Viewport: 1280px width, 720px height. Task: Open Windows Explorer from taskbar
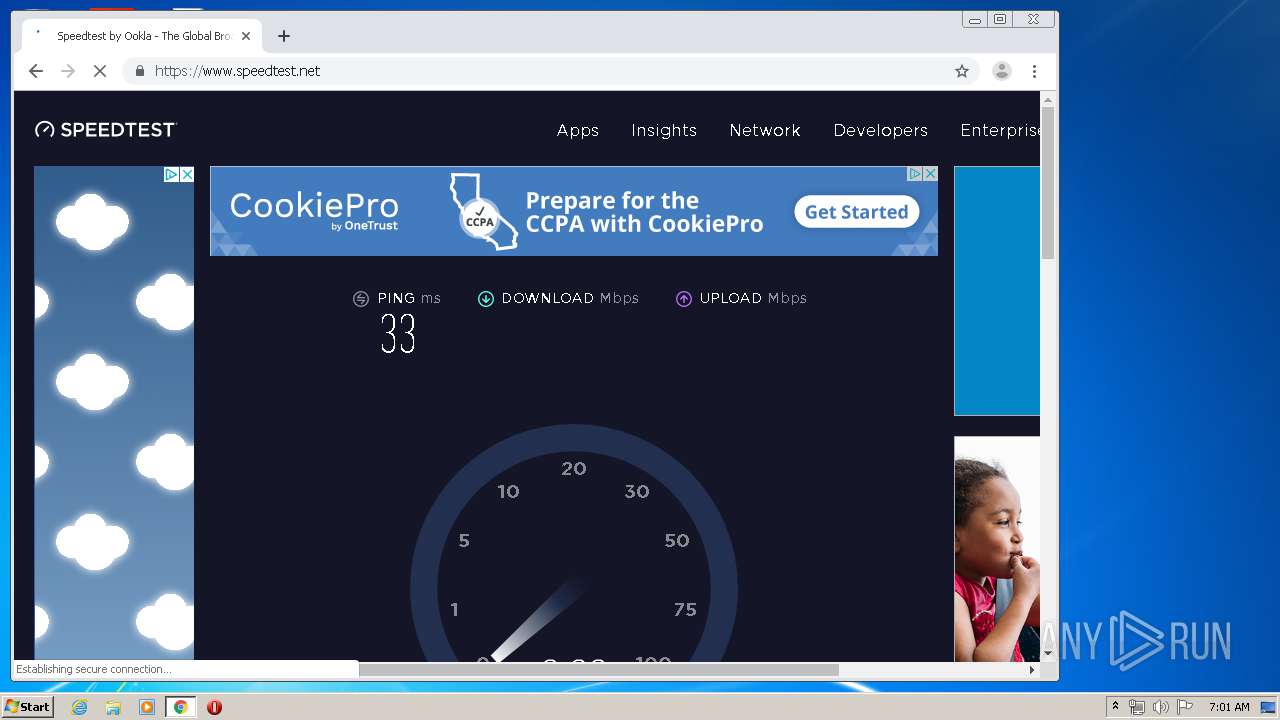[113, 707]
